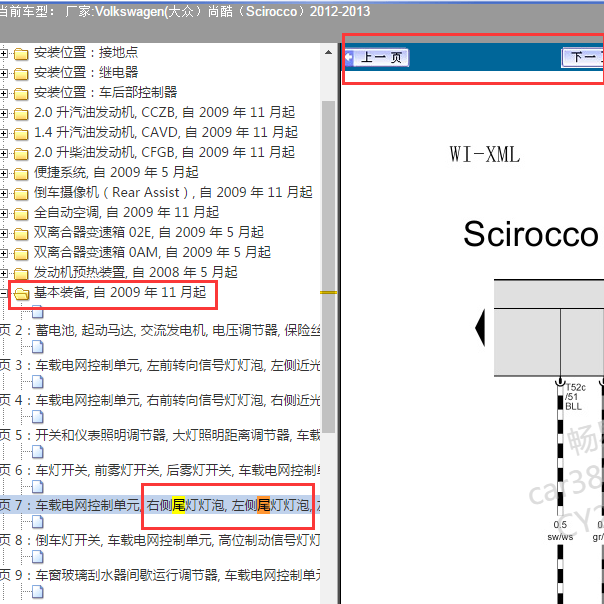The width and height of the screenshot is (604, 604).
Task: Expand the 1.4 升汽油发动机 CAVD node
Action: [x=3, y=133]
